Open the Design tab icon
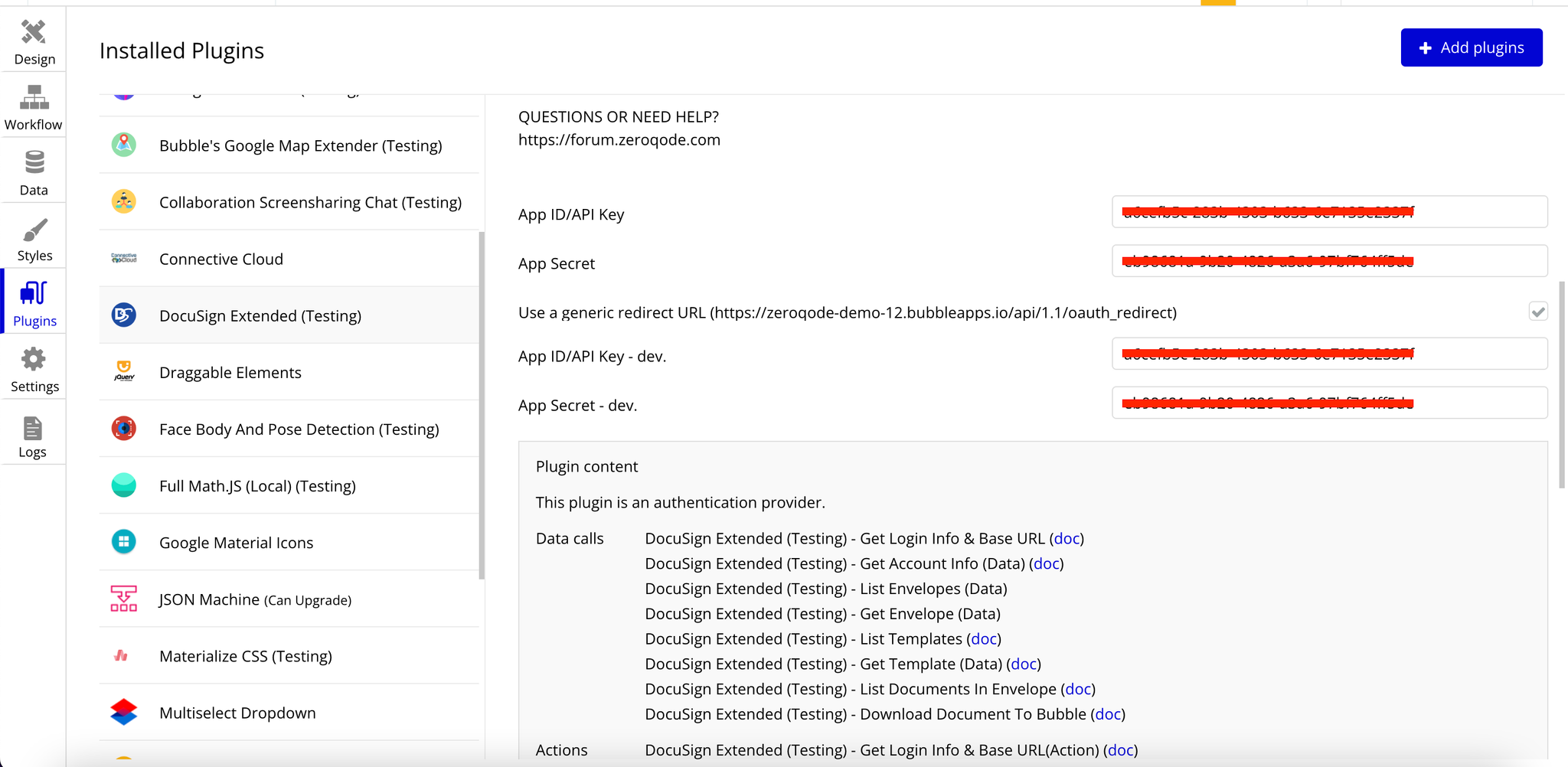Viewport: 1568px width, 767px height. click(34, 32)
